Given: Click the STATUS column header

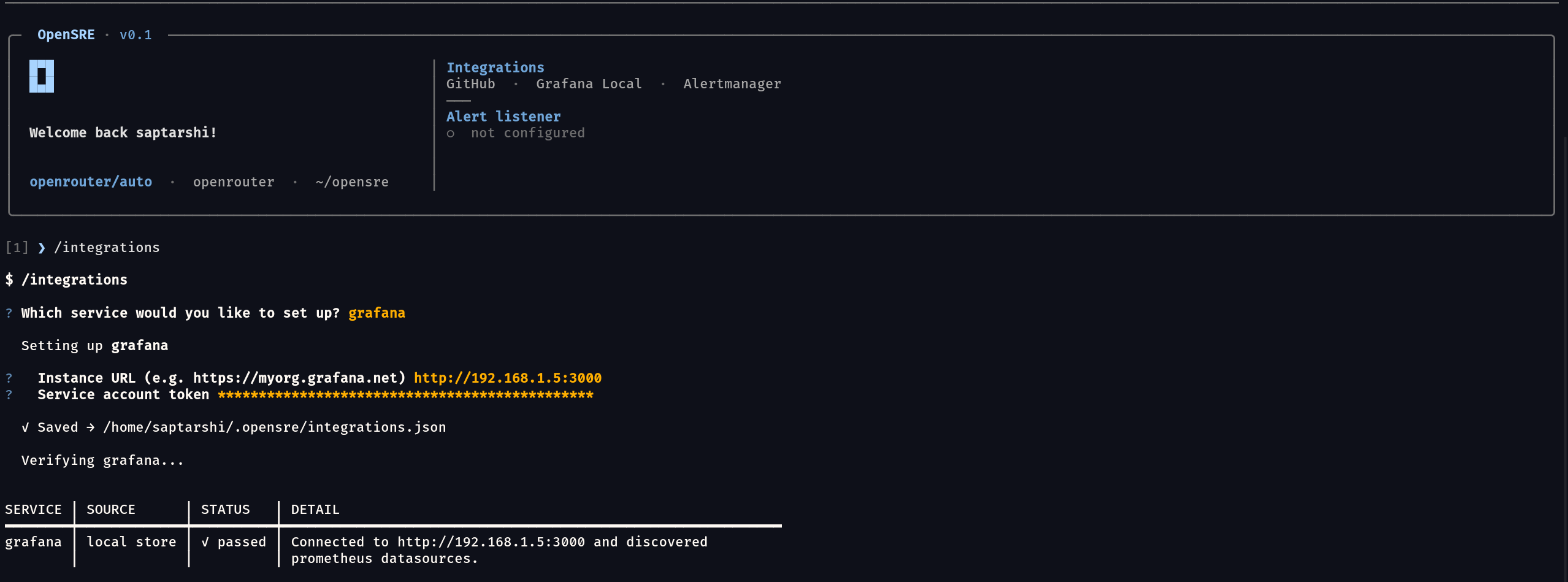Looking at the screenshot, I should 226,510.
